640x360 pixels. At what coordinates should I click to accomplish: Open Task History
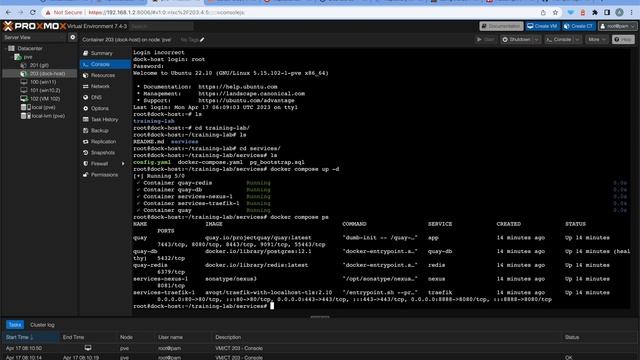105,119
